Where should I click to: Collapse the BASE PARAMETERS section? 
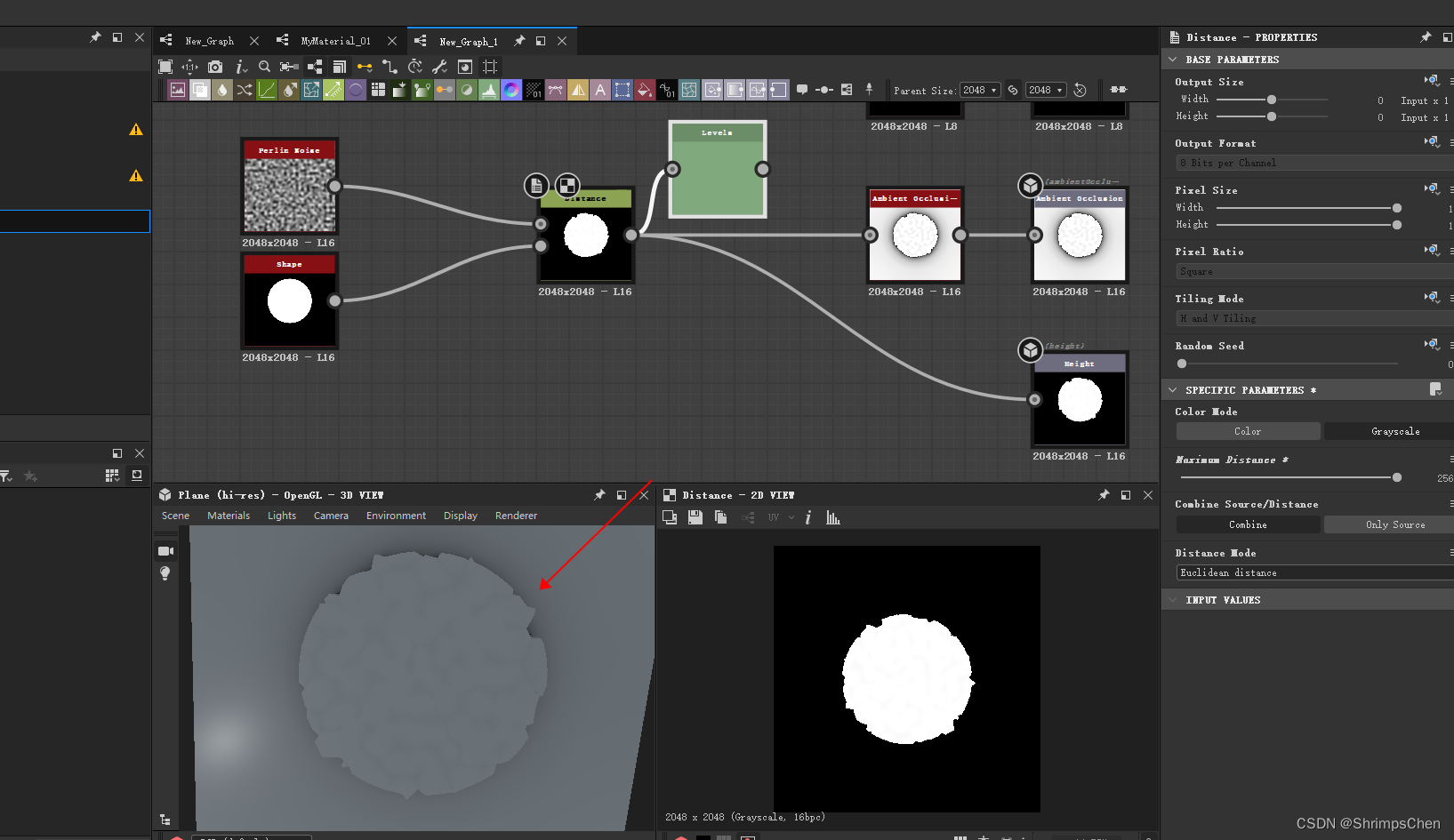coord(1174,59)
